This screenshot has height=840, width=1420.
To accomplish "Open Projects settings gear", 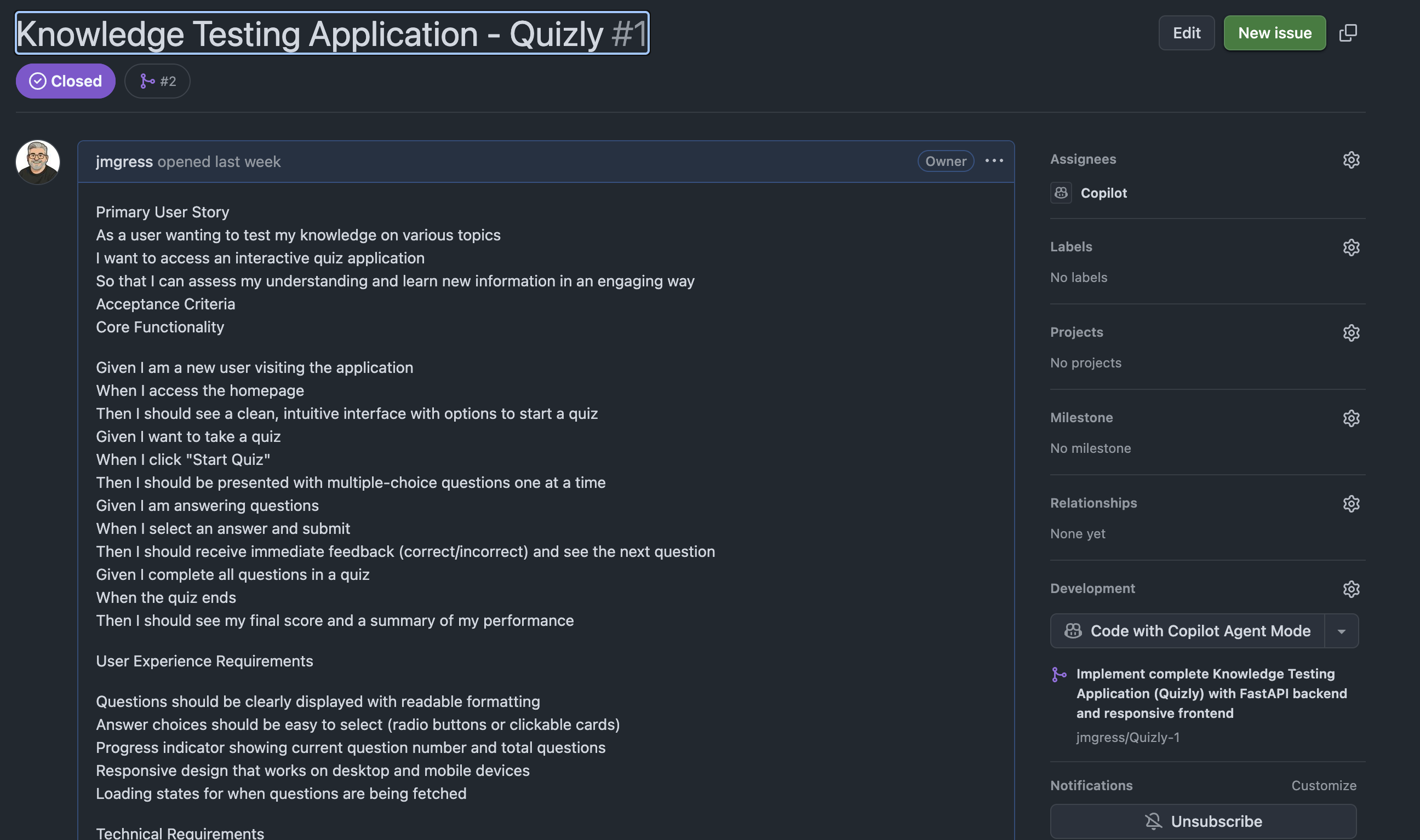I will pos(1351,333).
